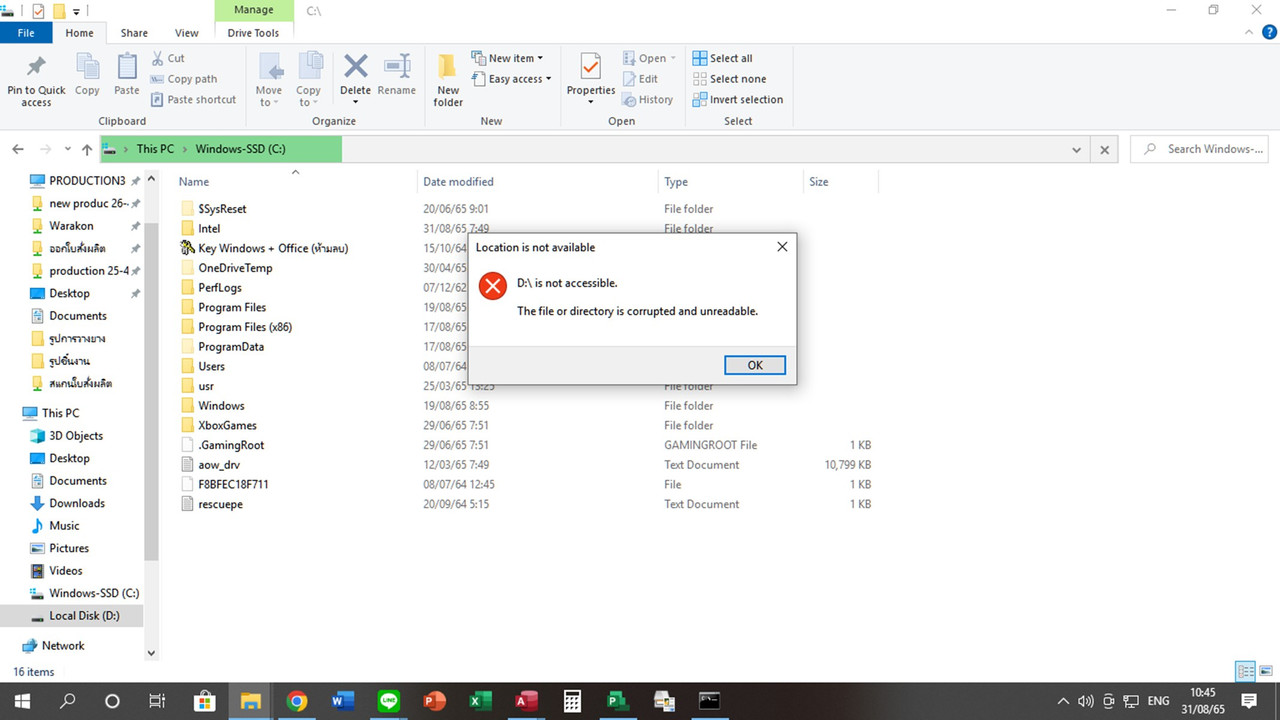Click the History ribbon command

click(647, 100)
